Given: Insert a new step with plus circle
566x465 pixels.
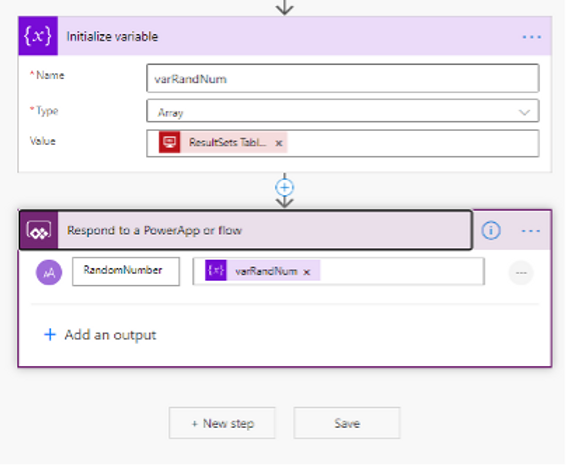Looking at the screenshot, I should point(284,187).
